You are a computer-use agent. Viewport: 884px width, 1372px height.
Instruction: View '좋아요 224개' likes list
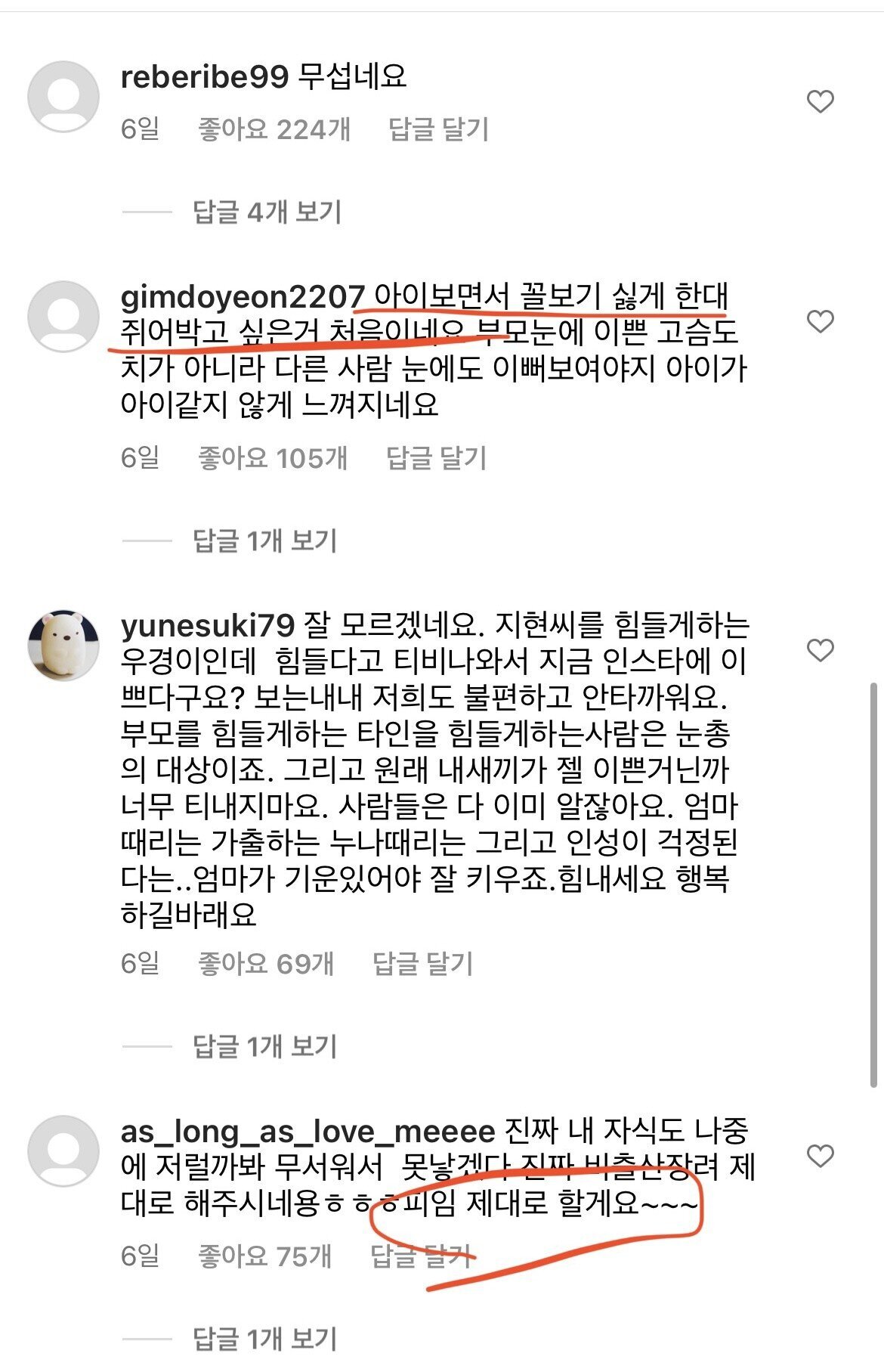(274, 129)
